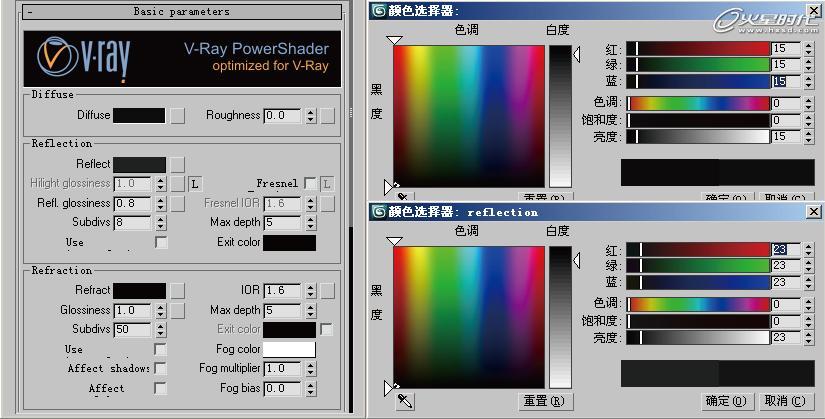Adjust the Fog multiplier spinner
Screen dimensions: 825x419
tap(310, 368)
